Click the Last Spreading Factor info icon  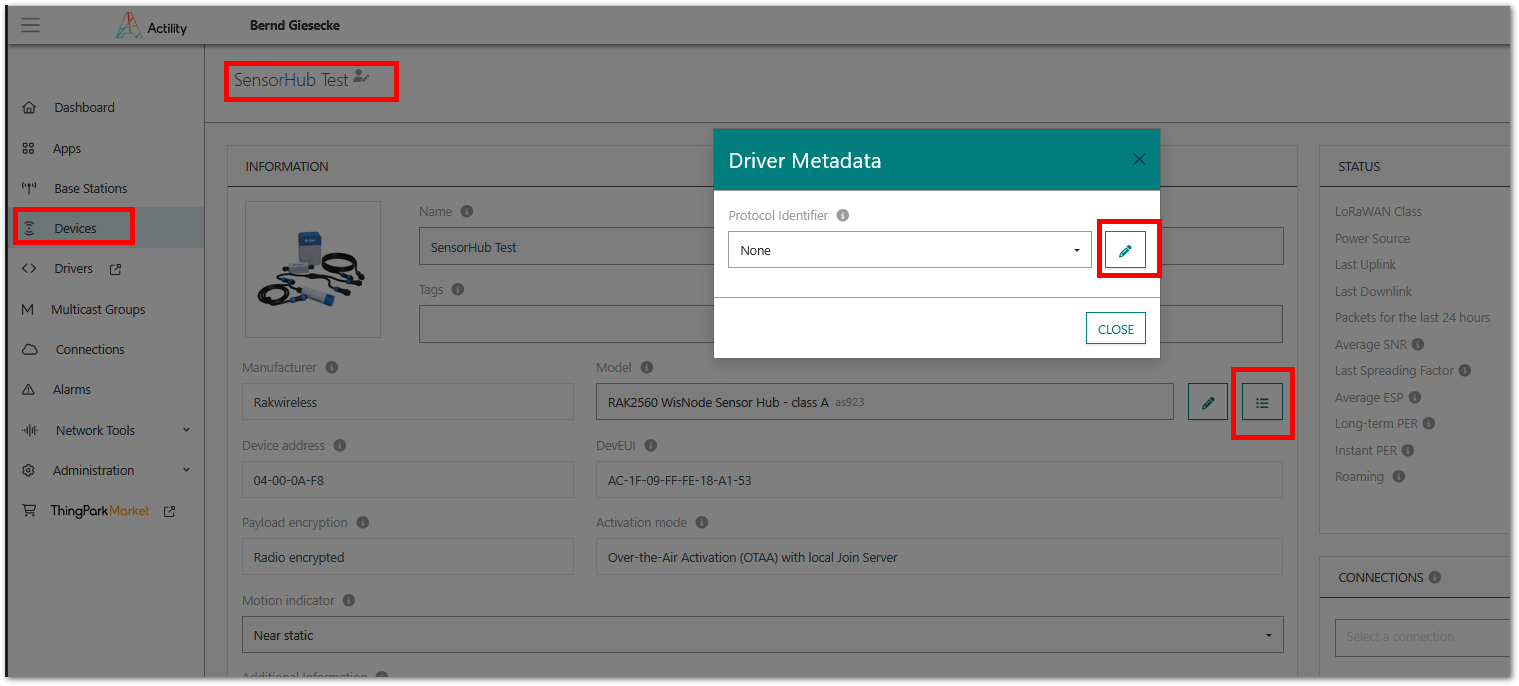coord(1465,371)
